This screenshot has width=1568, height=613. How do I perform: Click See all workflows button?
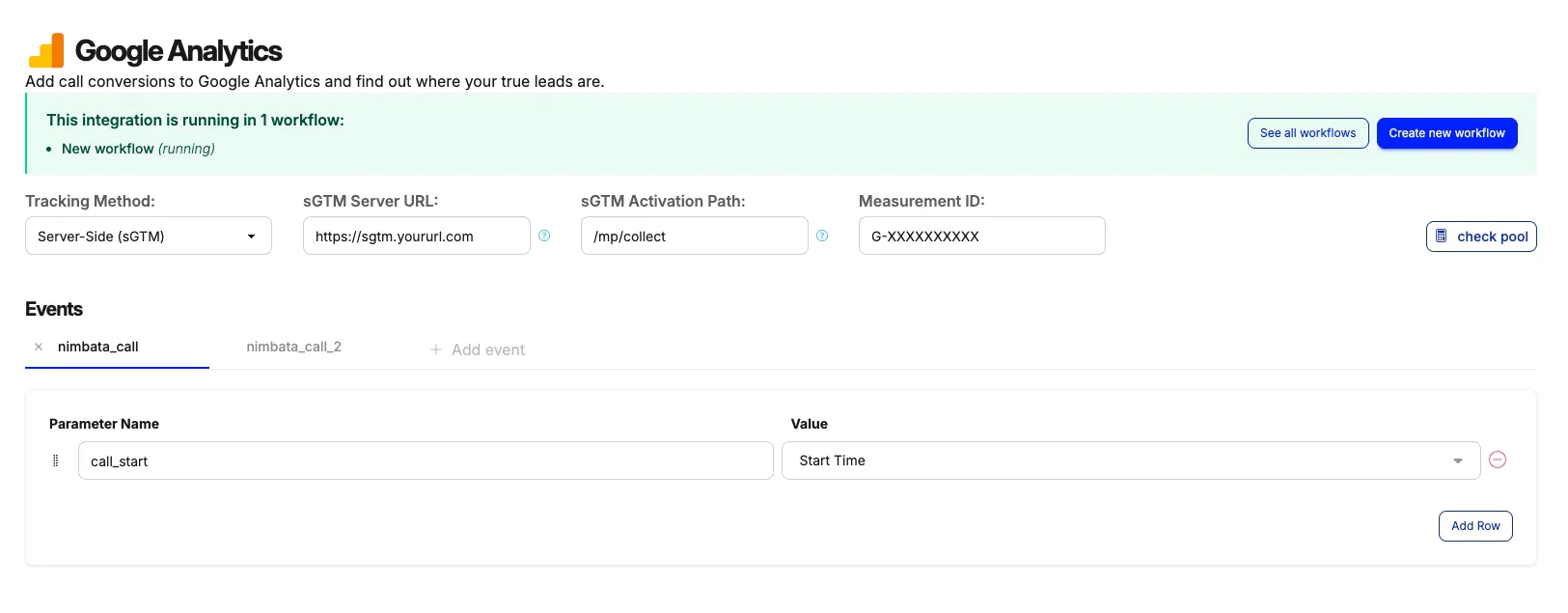pos(1307,133)
